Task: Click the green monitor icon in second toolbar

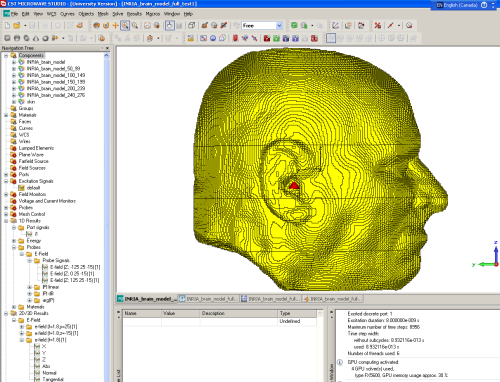Action: [x=276, y=38]
